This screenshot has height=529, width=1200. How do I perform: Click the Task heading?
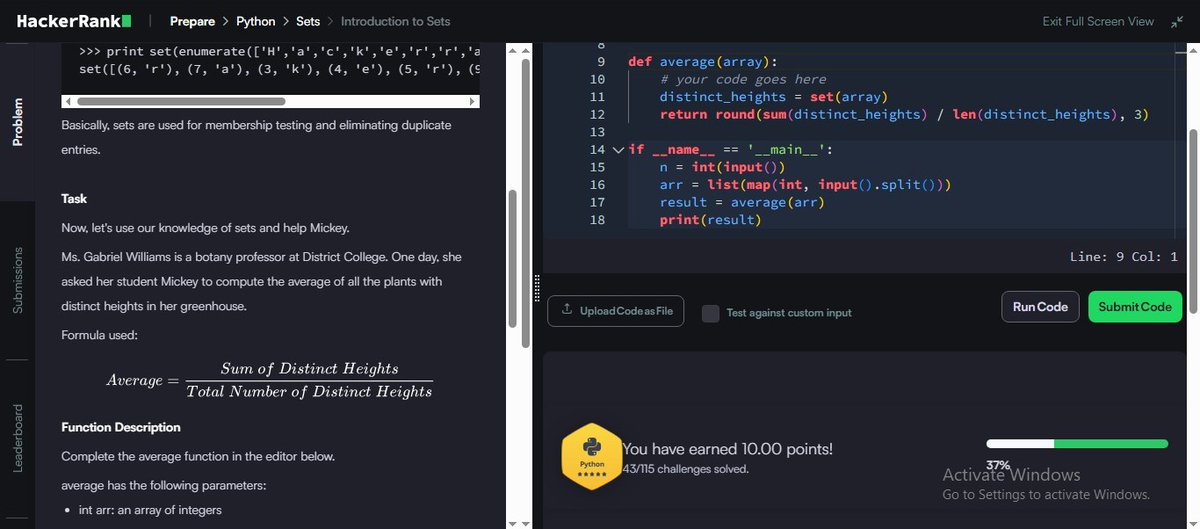pyautogui.click(x=74, y=199)
